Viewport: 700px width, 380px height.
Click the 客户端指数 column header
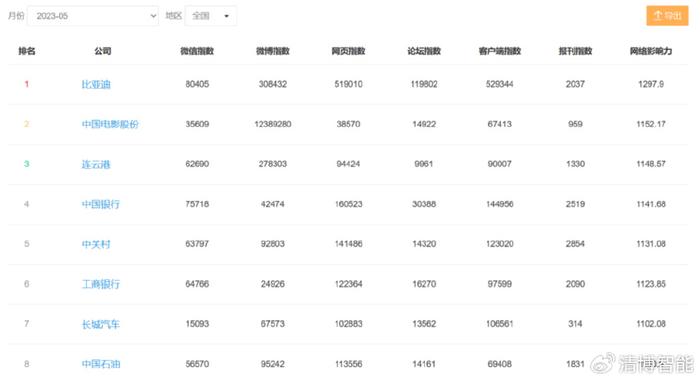pyautogui.click(x=500, y=51)
